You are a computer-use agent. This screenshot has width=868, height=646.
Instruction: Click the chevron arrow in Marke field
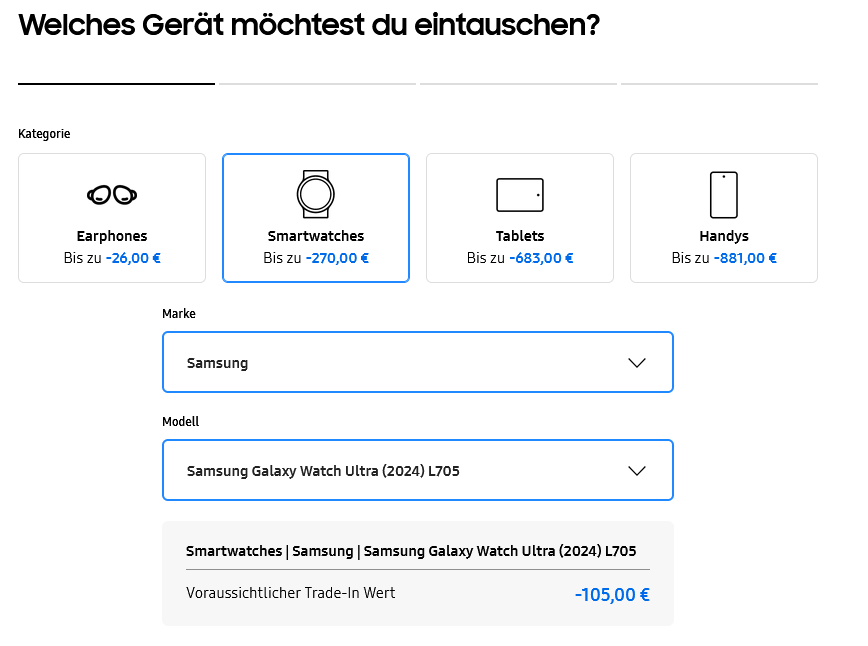click(x=637, y=363)
